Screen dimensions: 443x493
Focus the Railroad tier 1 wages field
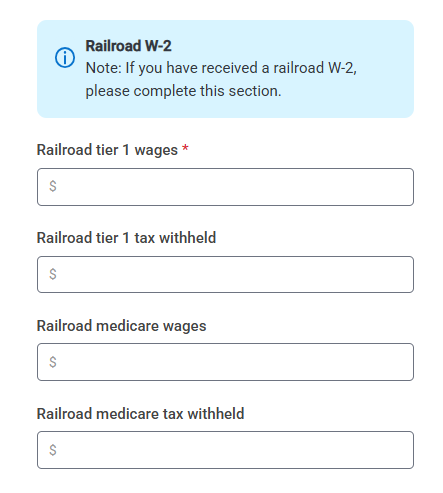(225, 187)
